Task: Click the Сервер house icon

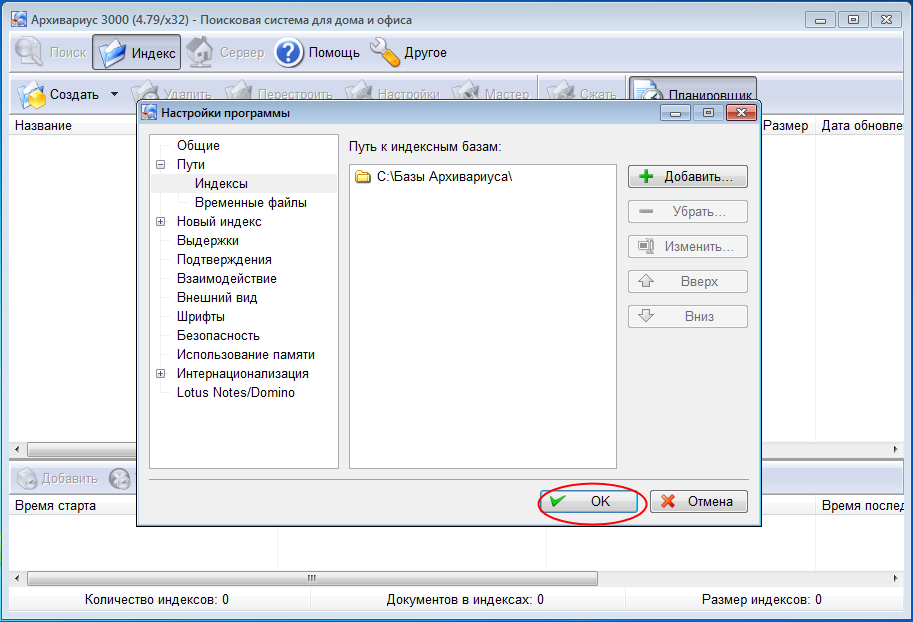Action: [x=200, y=52]
